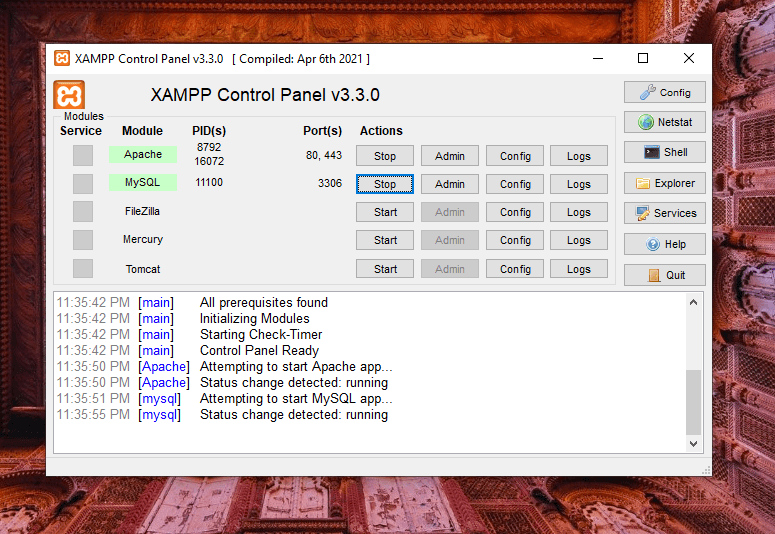Toggle the Mercury service checkbox

[83, 240]
